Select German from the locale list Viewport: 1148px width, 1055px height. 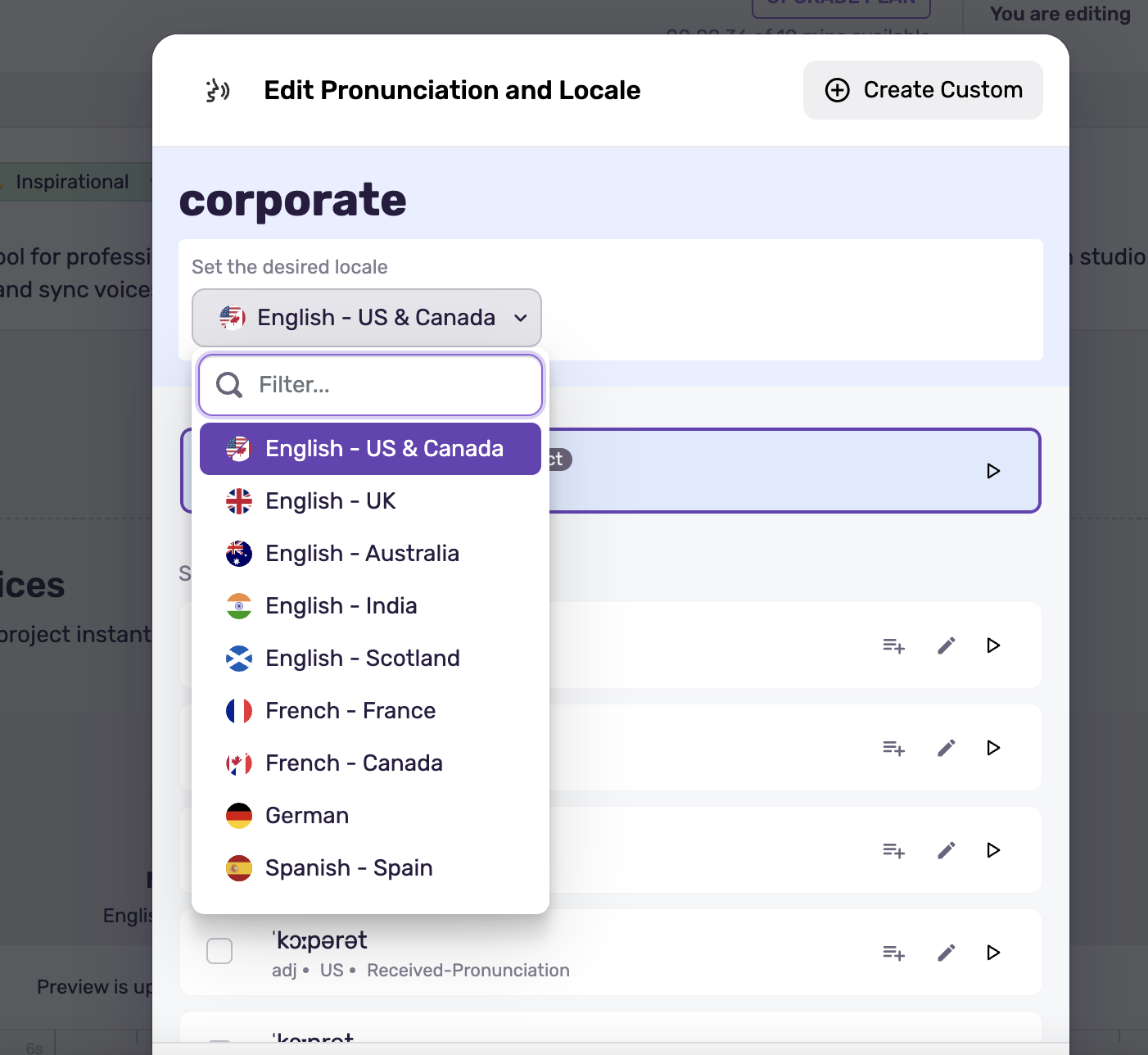click(307, 816)
